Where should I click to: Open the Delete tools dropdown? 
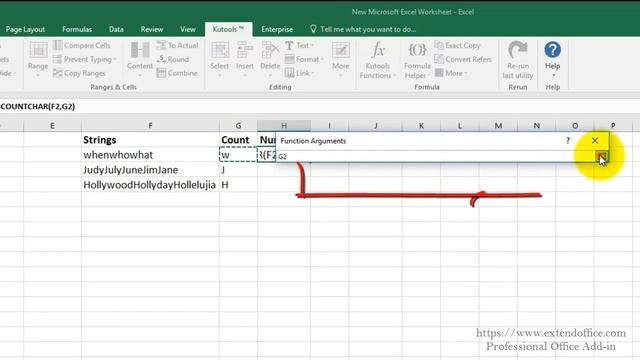coord(270,59)
